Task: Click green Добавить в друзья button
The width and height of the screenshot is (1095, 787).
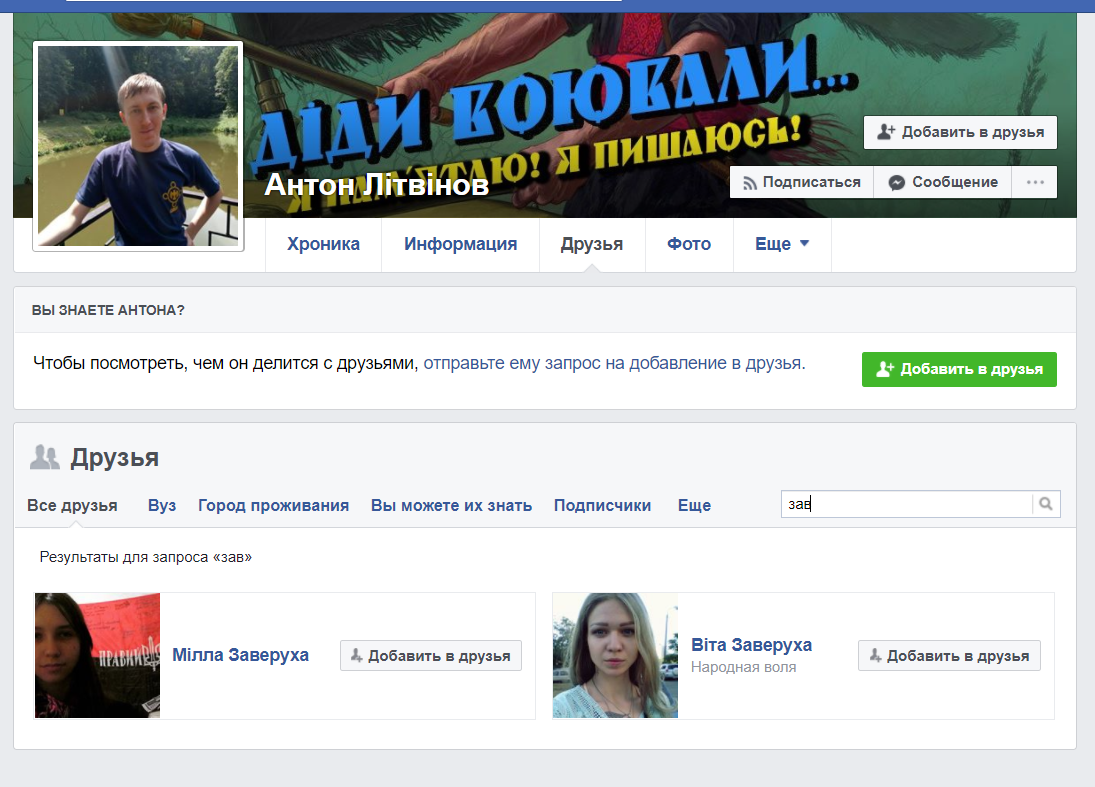Action: [x=959, y=369]
